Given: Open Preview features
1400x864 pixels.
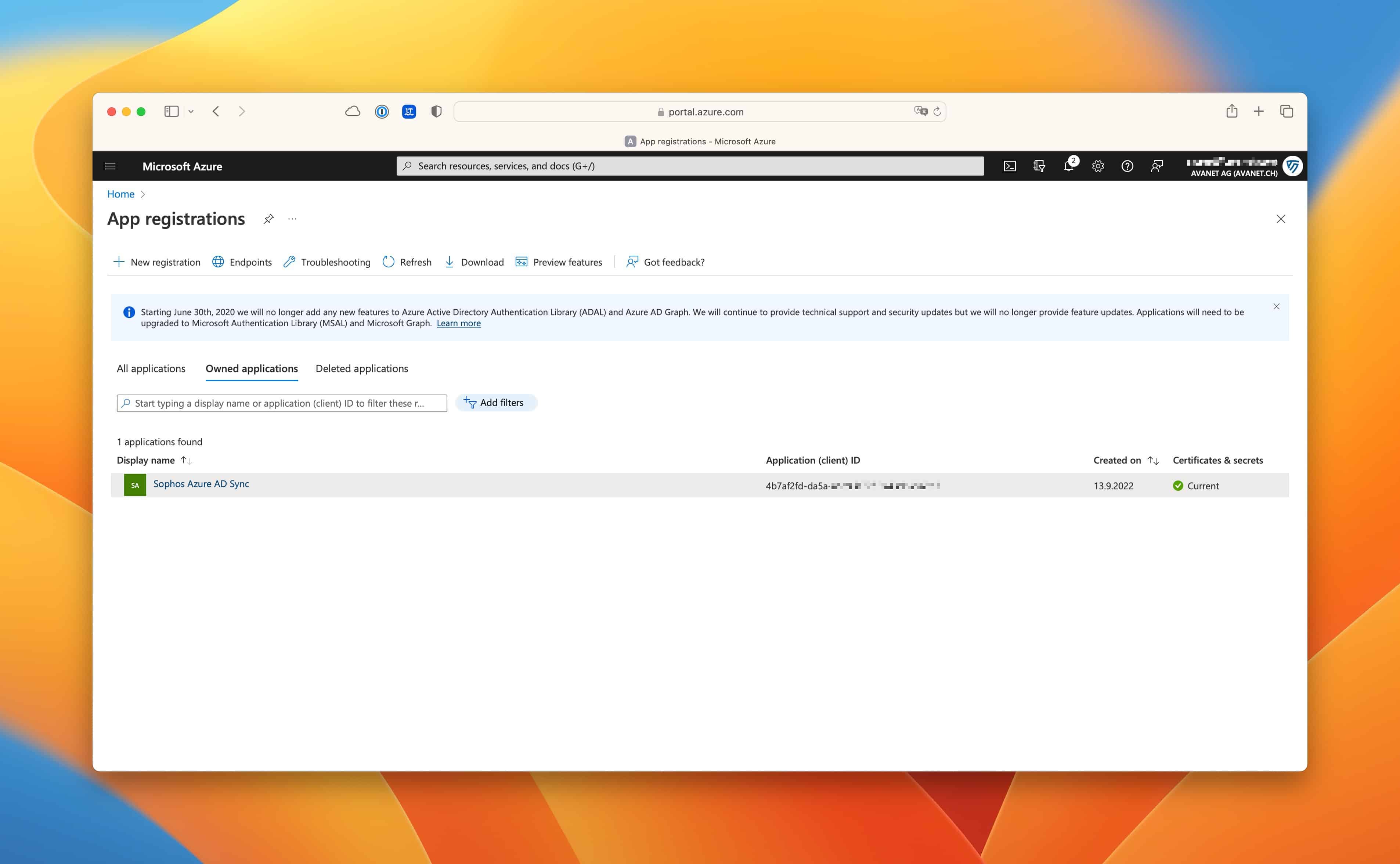Looking at the screenshot, I should pyautogui.click(x=559, y=262).
